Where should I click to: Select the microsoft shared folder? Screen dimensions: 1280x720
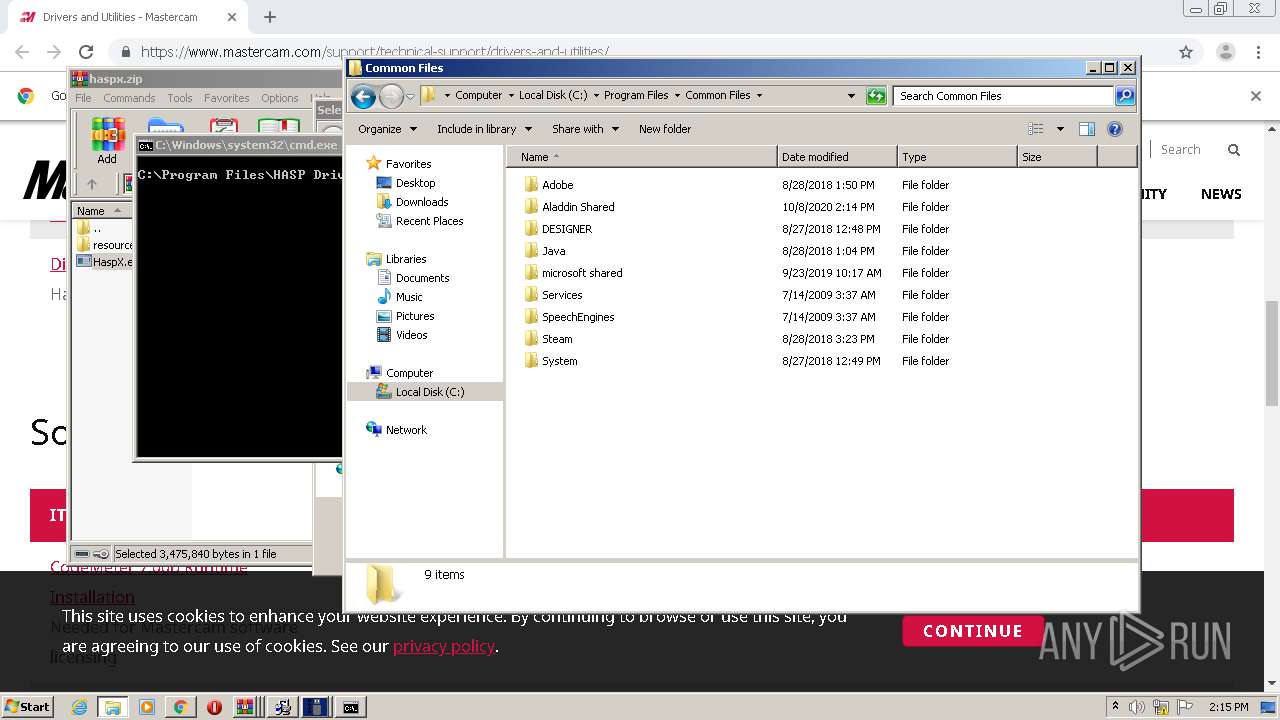pos(582,273)
